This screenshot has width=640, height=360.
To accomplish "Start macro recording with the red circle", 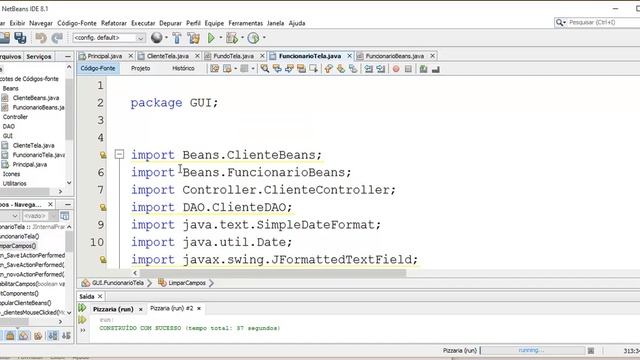I will 396,69.
